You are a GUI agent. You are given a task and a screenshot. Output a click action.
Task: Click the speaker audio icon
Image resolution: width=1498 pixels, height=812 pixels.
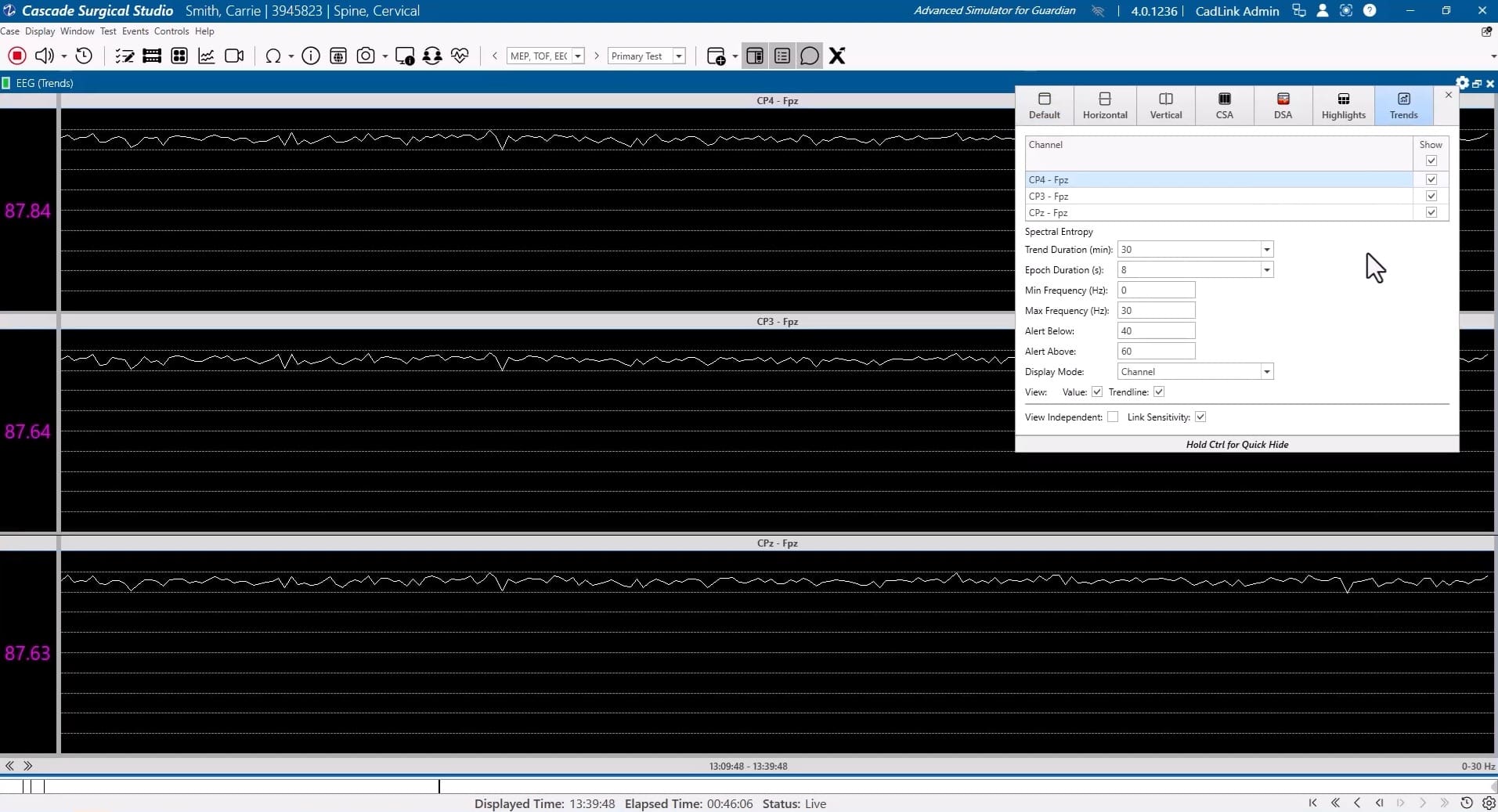(44, 56)
